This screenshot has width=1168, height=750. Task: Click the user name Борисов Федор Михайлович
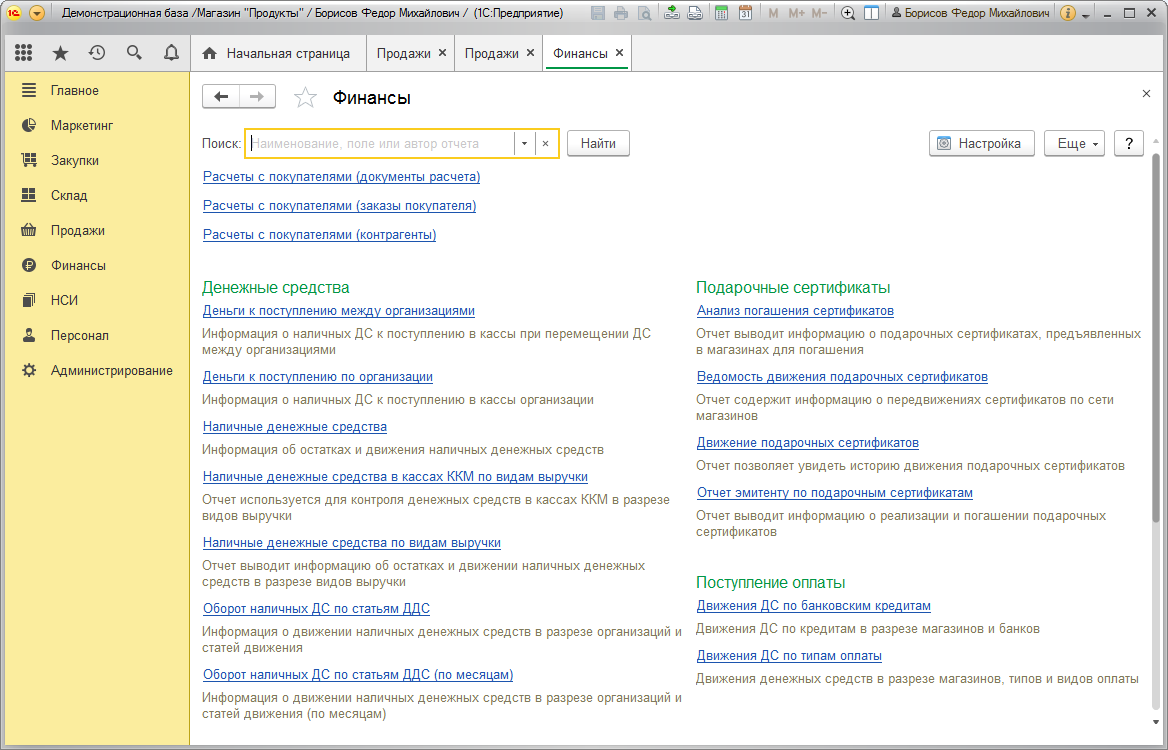(x=971, y=13)
